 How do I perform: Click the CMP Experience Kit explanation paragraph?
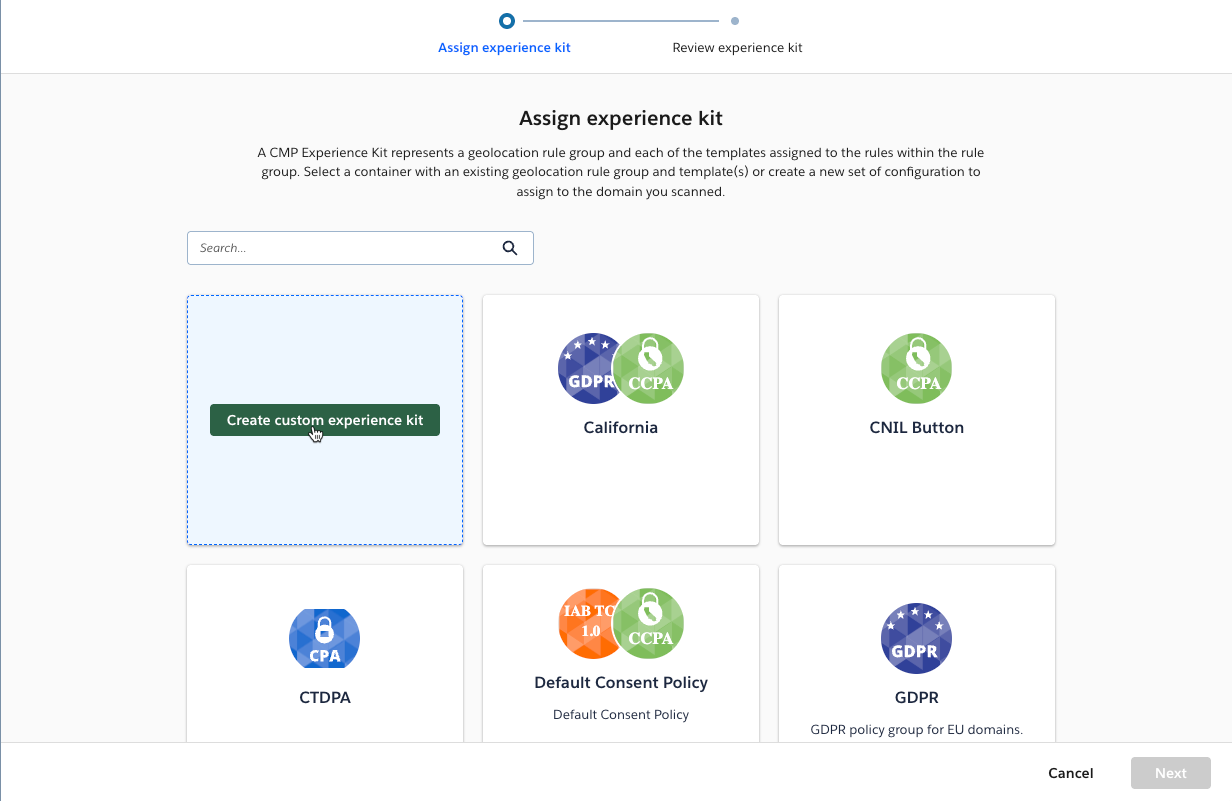[621, 172]
